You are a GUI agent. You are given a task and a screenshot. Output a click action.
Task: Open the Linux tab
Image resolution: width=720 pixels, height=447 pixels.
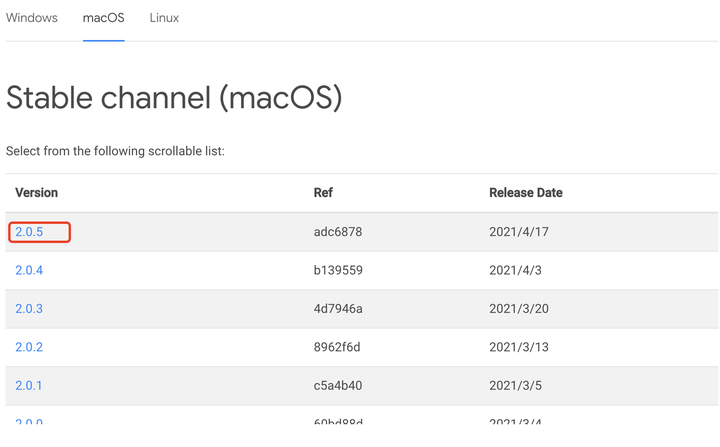click(x=164, y=18)
